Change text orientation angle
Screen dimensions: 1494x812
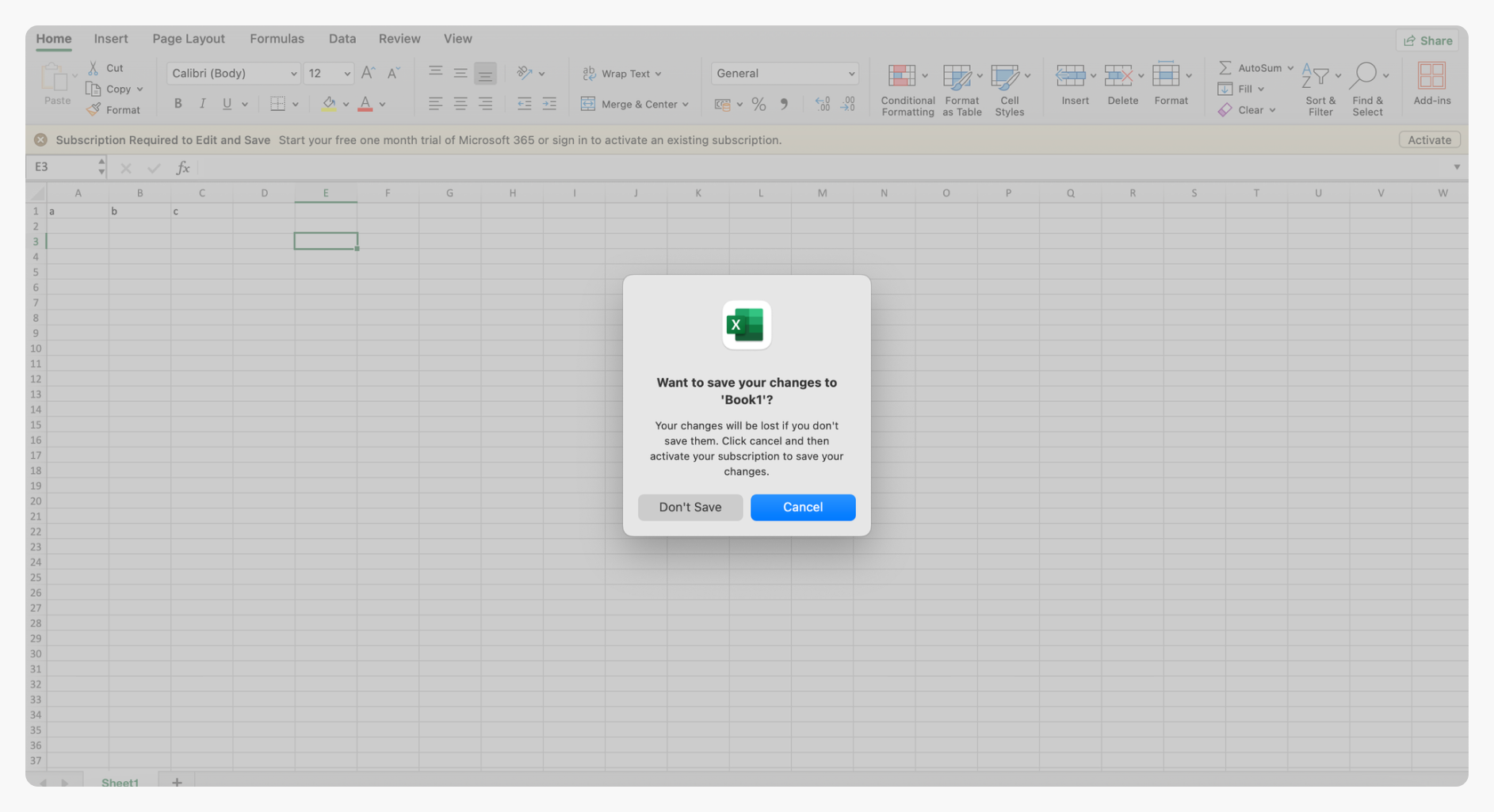tap(524, 73)
